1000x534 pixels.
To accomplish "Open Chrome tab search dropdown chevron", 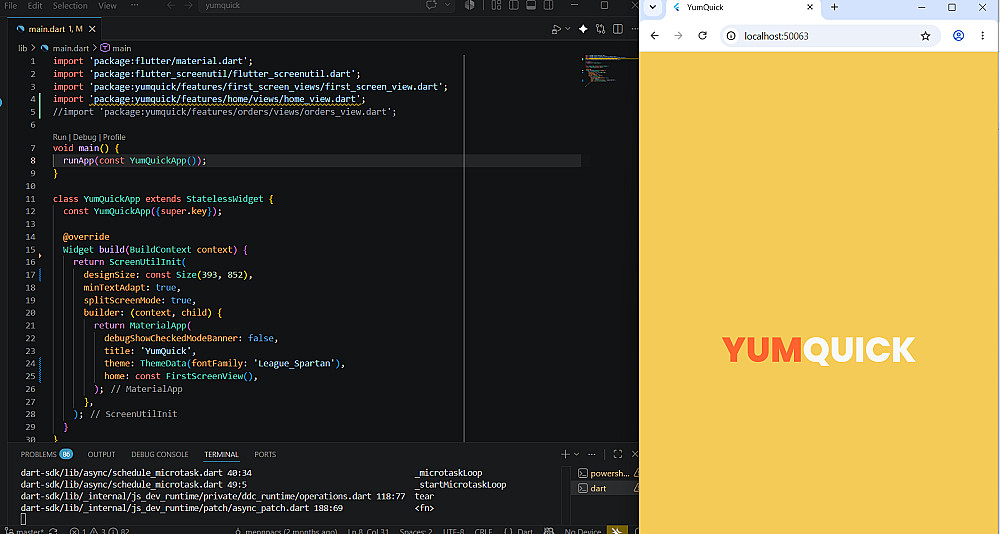I will coord(652,8).
